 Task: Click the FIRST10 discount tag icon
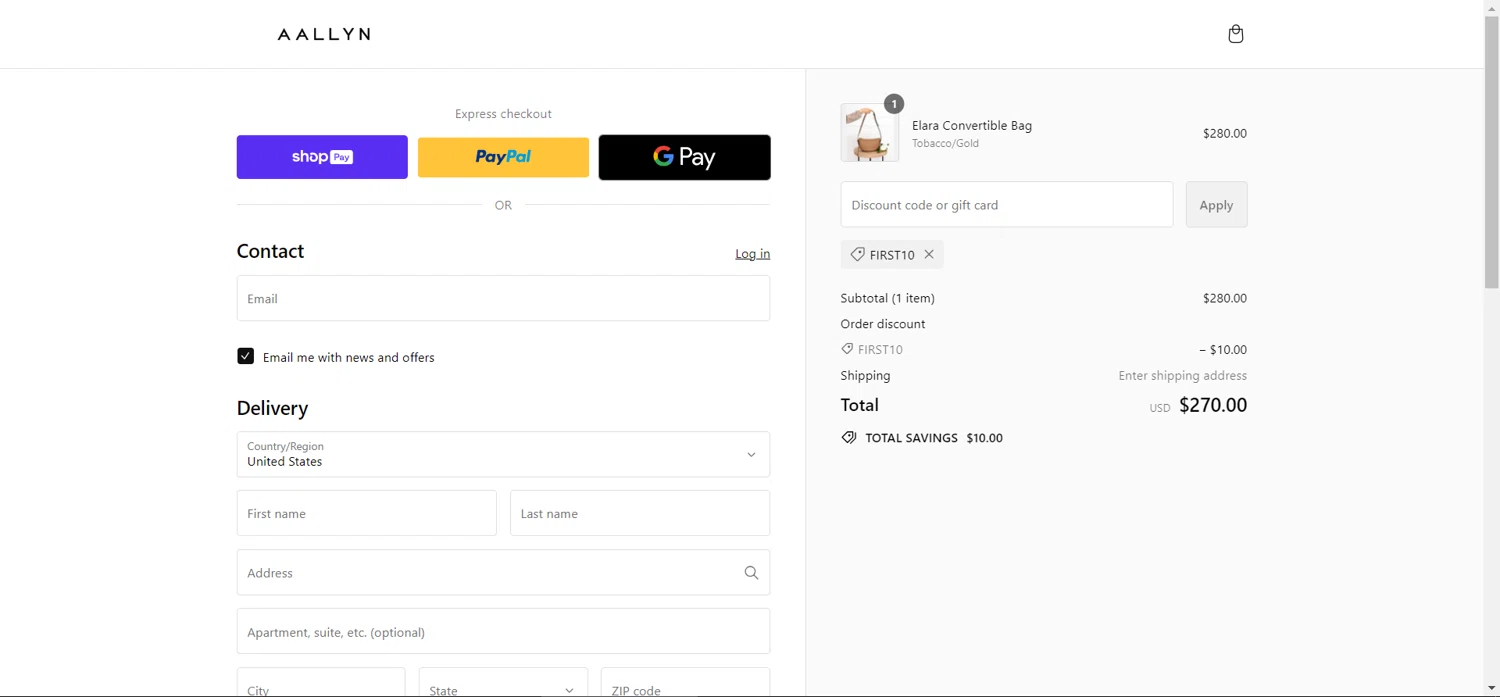click(x=857, y=254)
